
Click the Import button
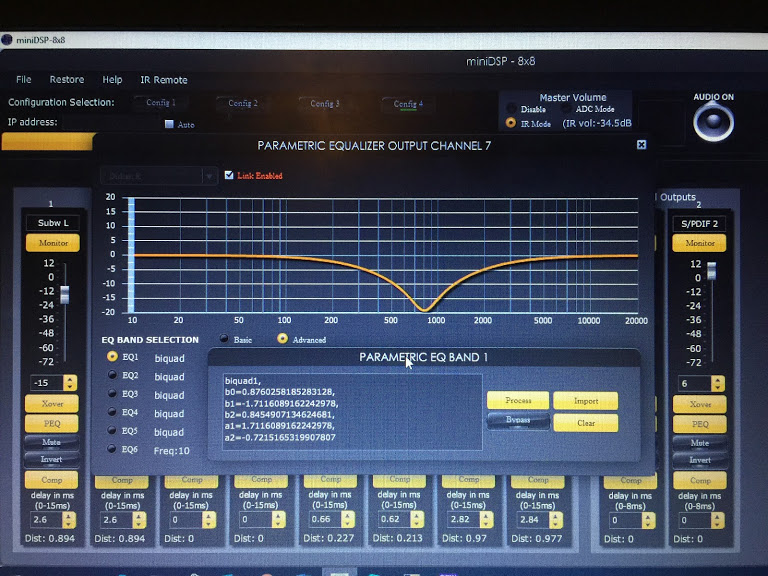pos(586,401)
